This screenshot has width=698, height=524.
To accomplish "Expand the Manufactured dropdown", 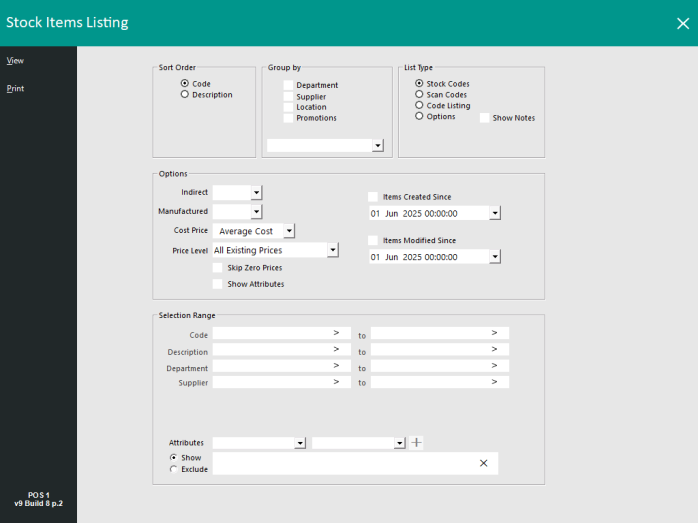I will (x=256, y=211).
